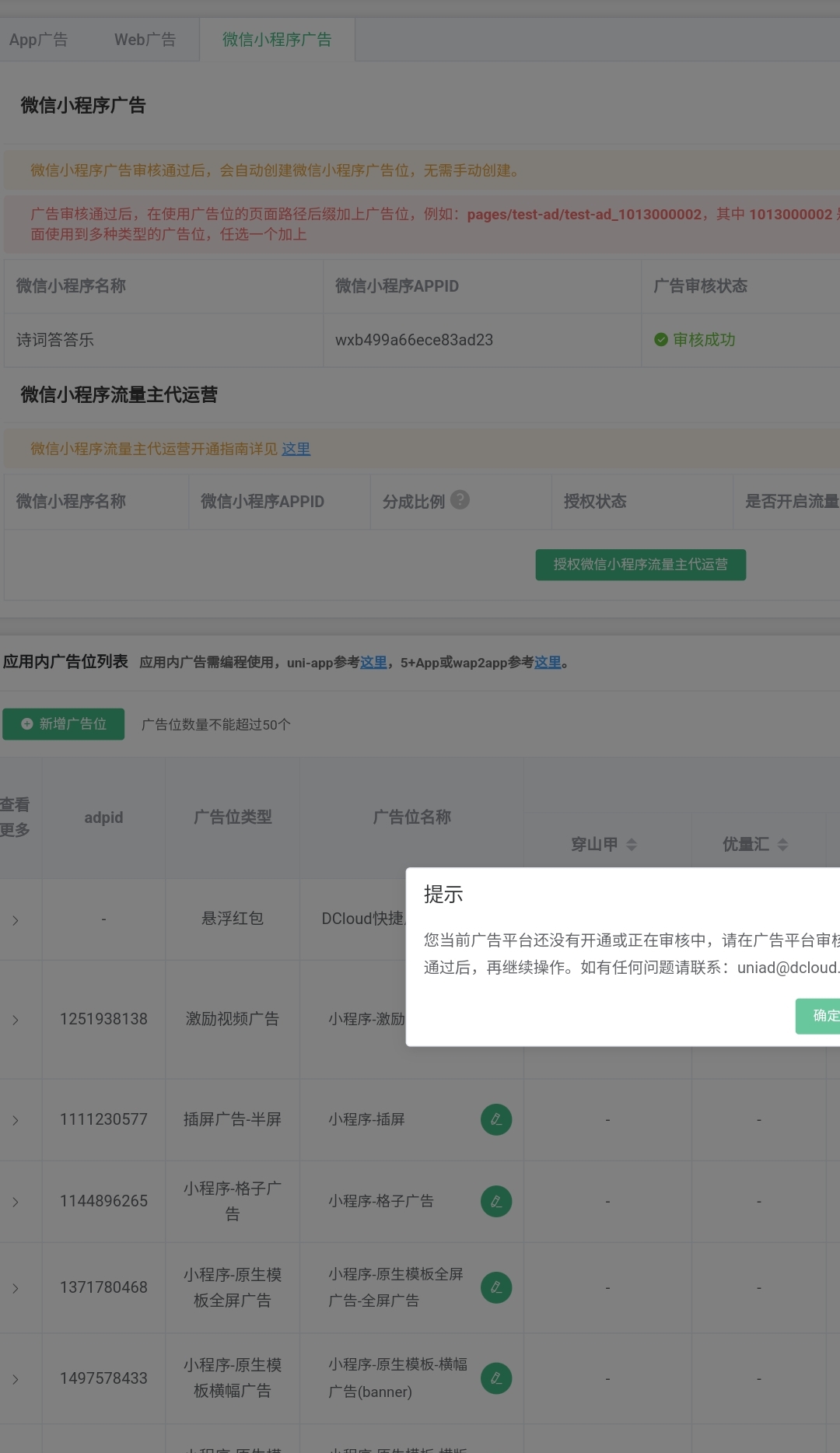Sort by the 优量汇 column arrows

click(782, 845)
